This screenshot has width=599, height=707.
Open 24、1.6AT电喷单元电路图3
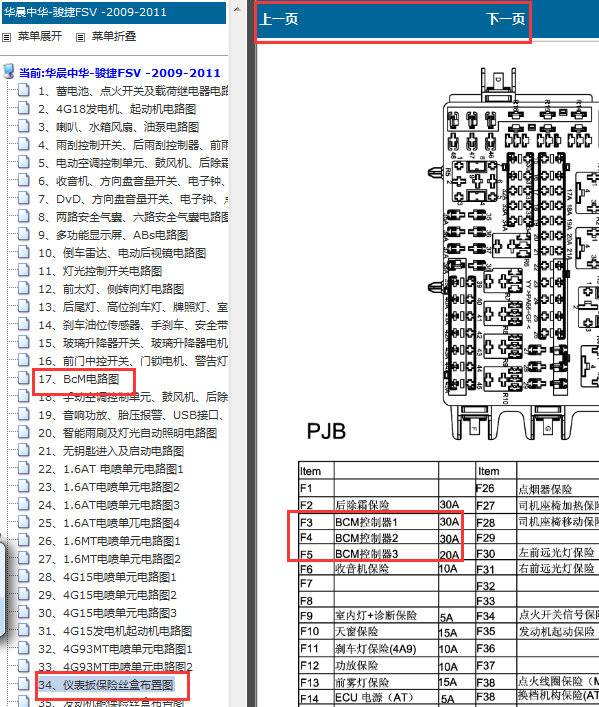(x=109, y=505)
